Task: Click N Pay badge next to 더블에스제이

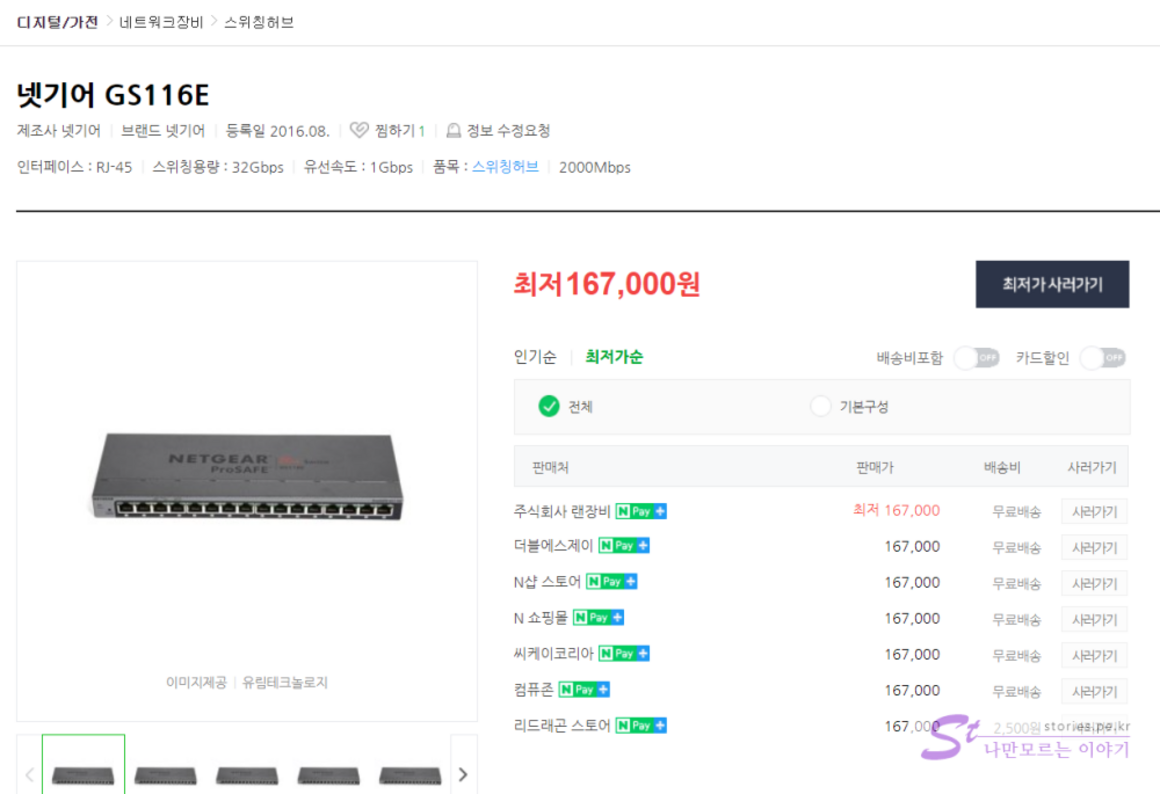Action: click(x=623, y=546)
